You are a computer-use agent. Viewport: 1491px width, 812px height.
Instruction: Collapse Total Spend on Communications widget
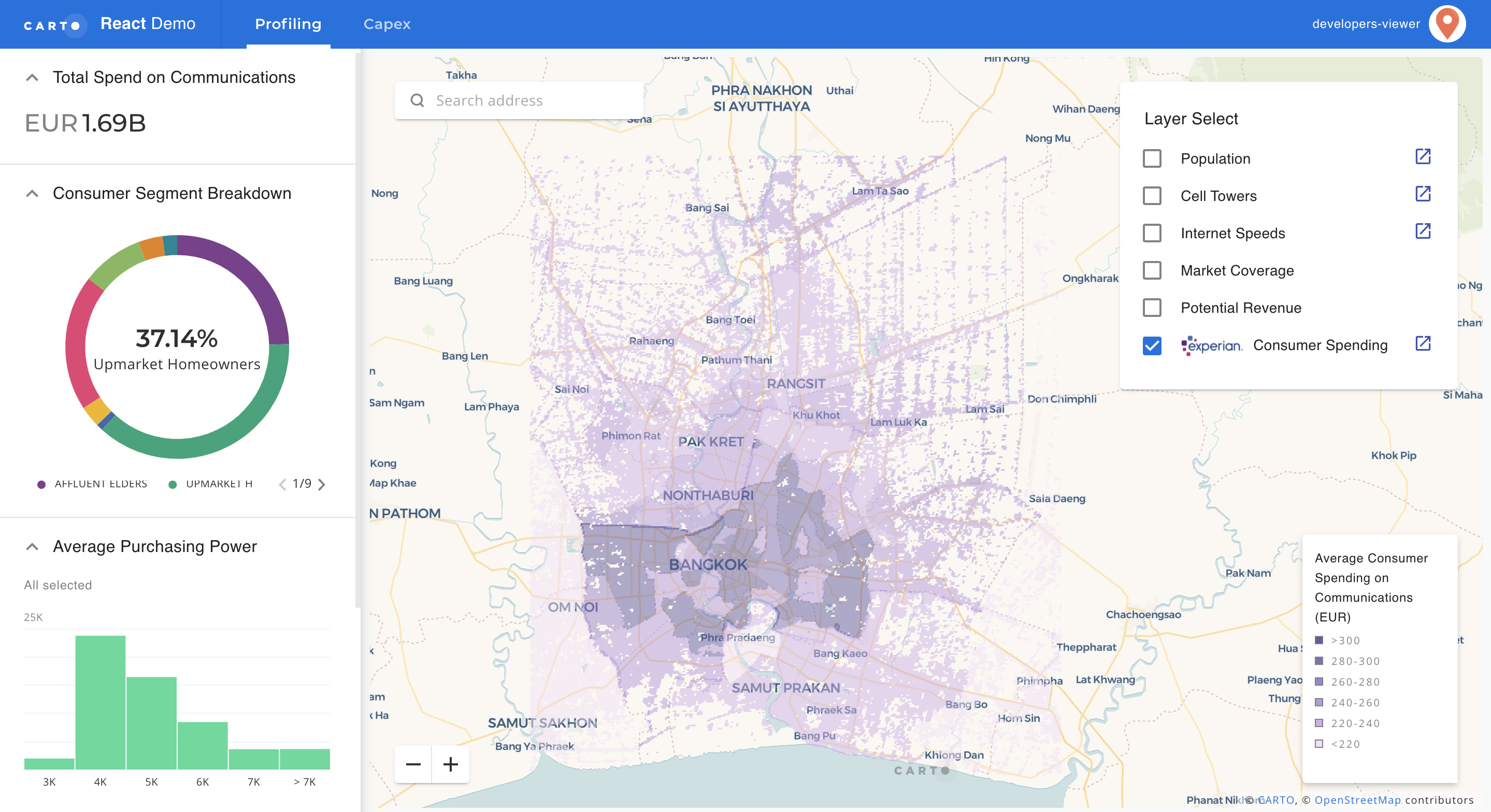[x=33, y=78]
